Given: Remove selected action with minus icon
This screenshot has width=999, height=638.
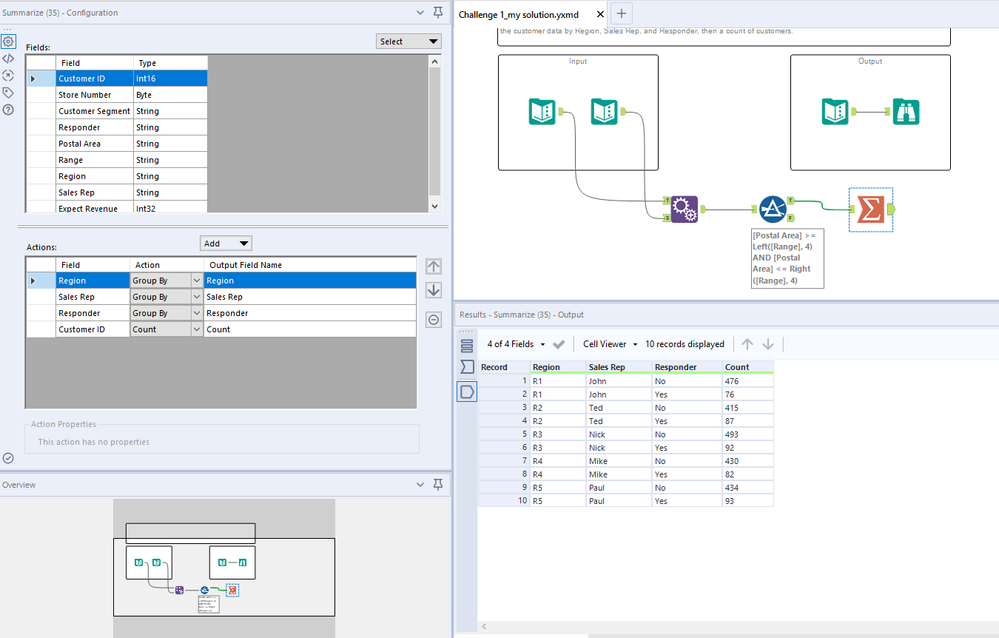Looking at the screenshot, I should 433,320.
